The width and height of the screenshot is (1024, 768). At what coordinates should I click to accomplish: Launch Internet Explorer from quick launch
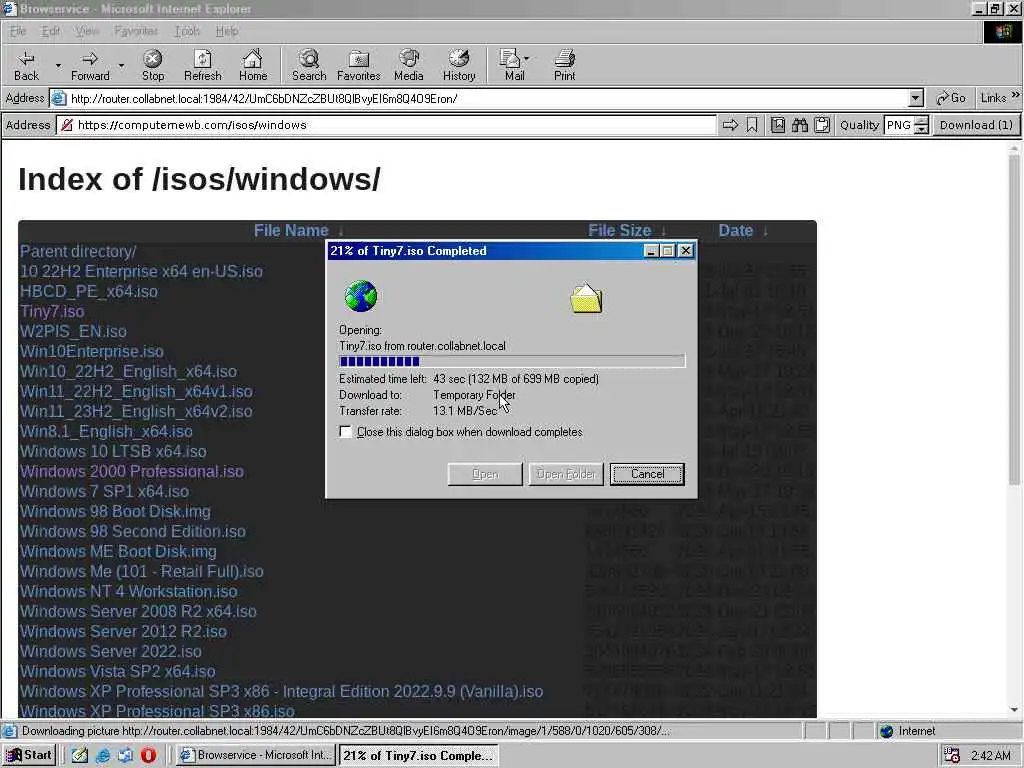coord(103,755)
